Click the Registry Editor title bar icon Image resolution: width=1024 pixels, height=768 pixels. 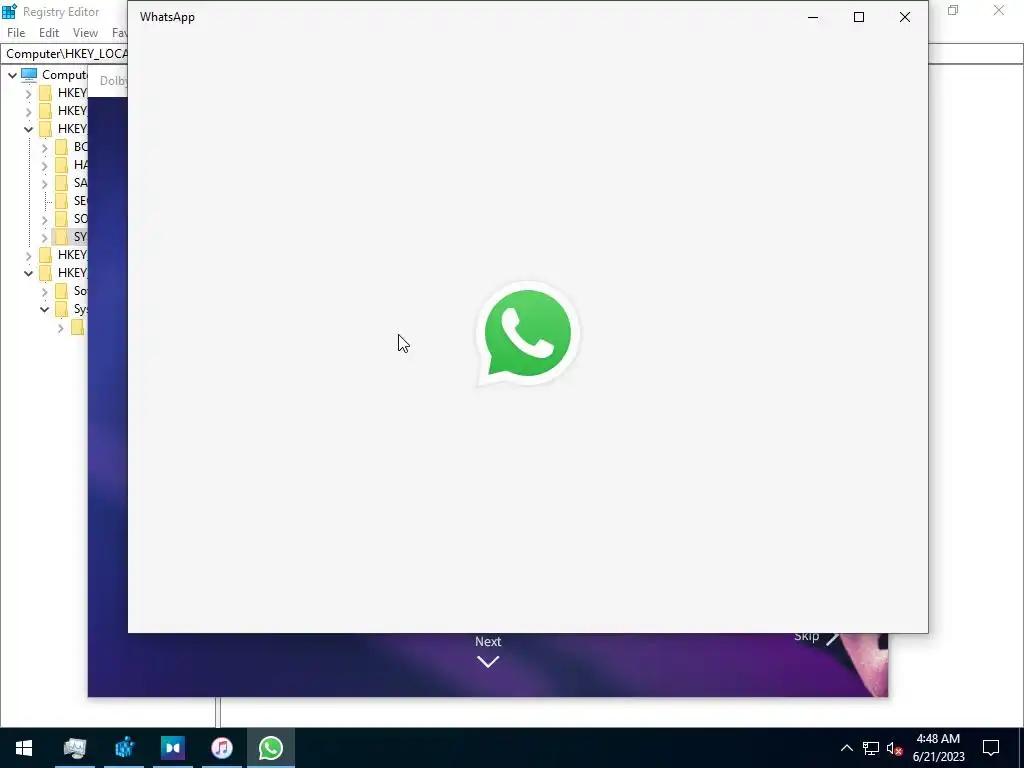[x=9, y=11]
